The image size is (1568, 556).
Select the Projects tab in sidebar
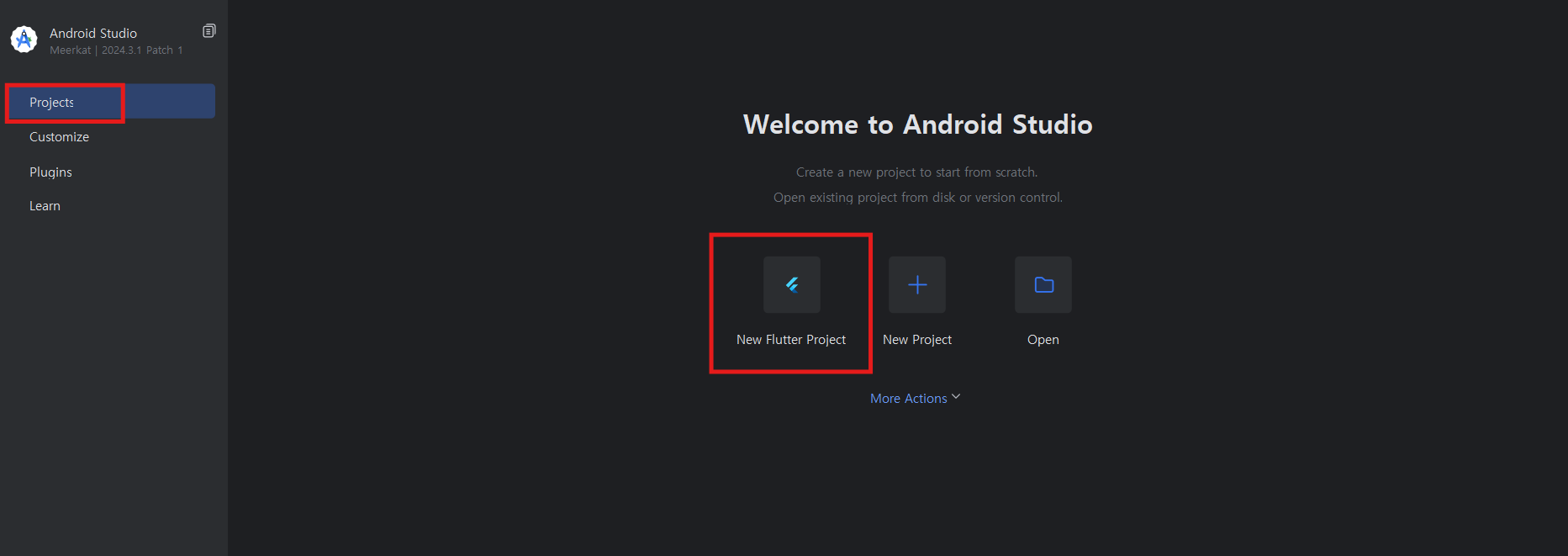coord(110,102)
